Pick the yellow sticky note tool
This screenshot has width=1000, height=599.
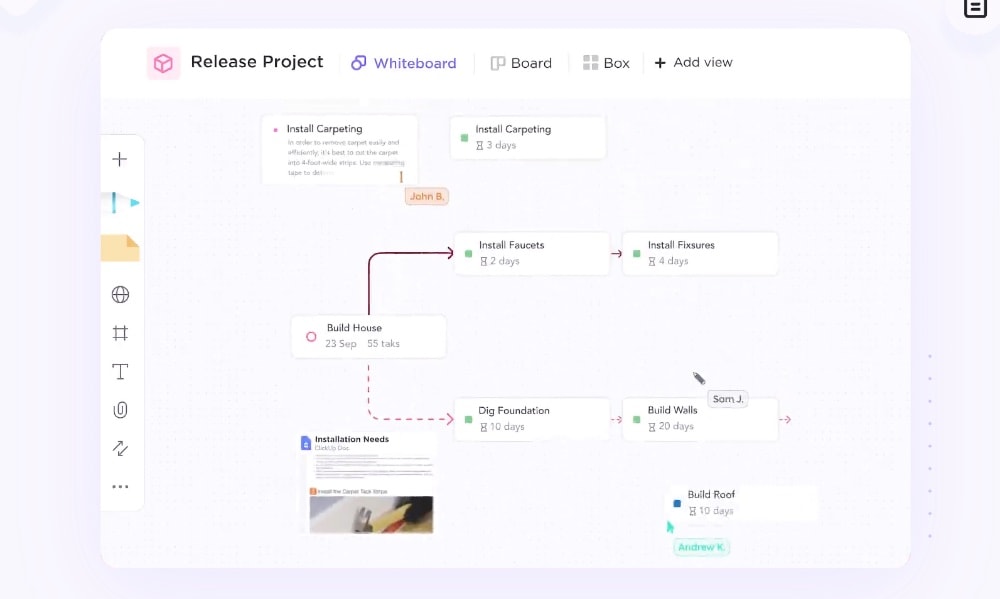click(x=120, y=248)
